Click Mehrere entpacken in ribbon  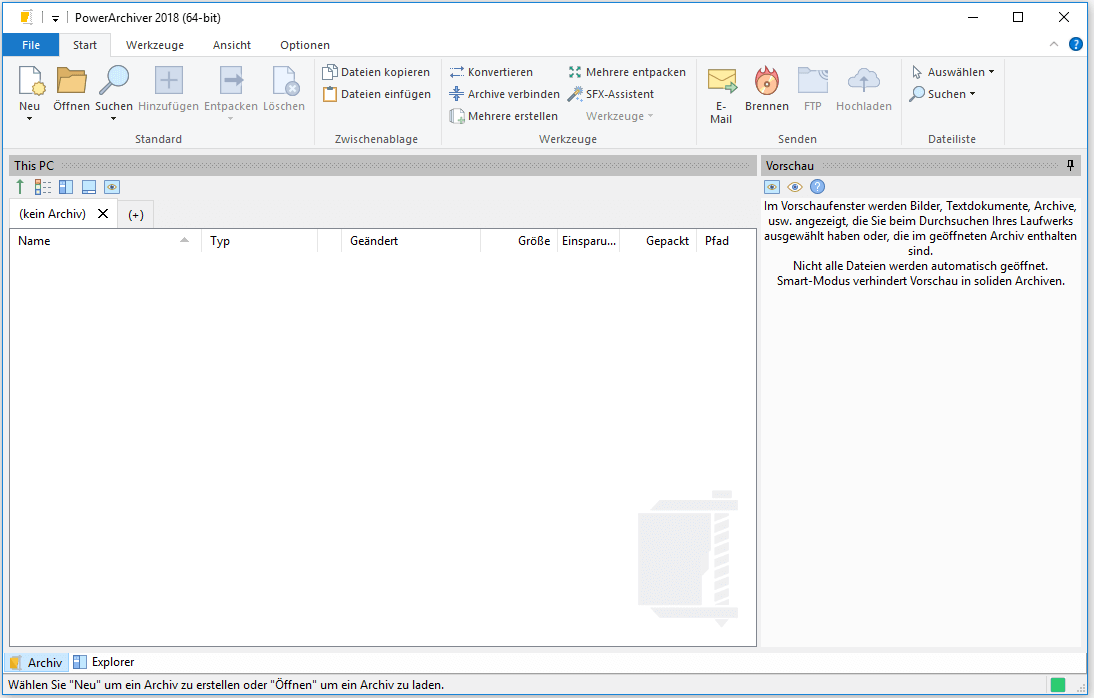coord(627,72)
